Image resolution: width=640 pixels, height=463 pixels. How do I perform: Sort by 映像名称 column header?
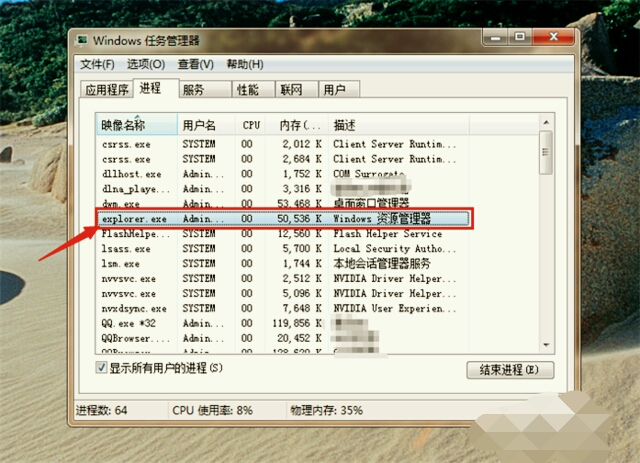click(x=137, y=125)
